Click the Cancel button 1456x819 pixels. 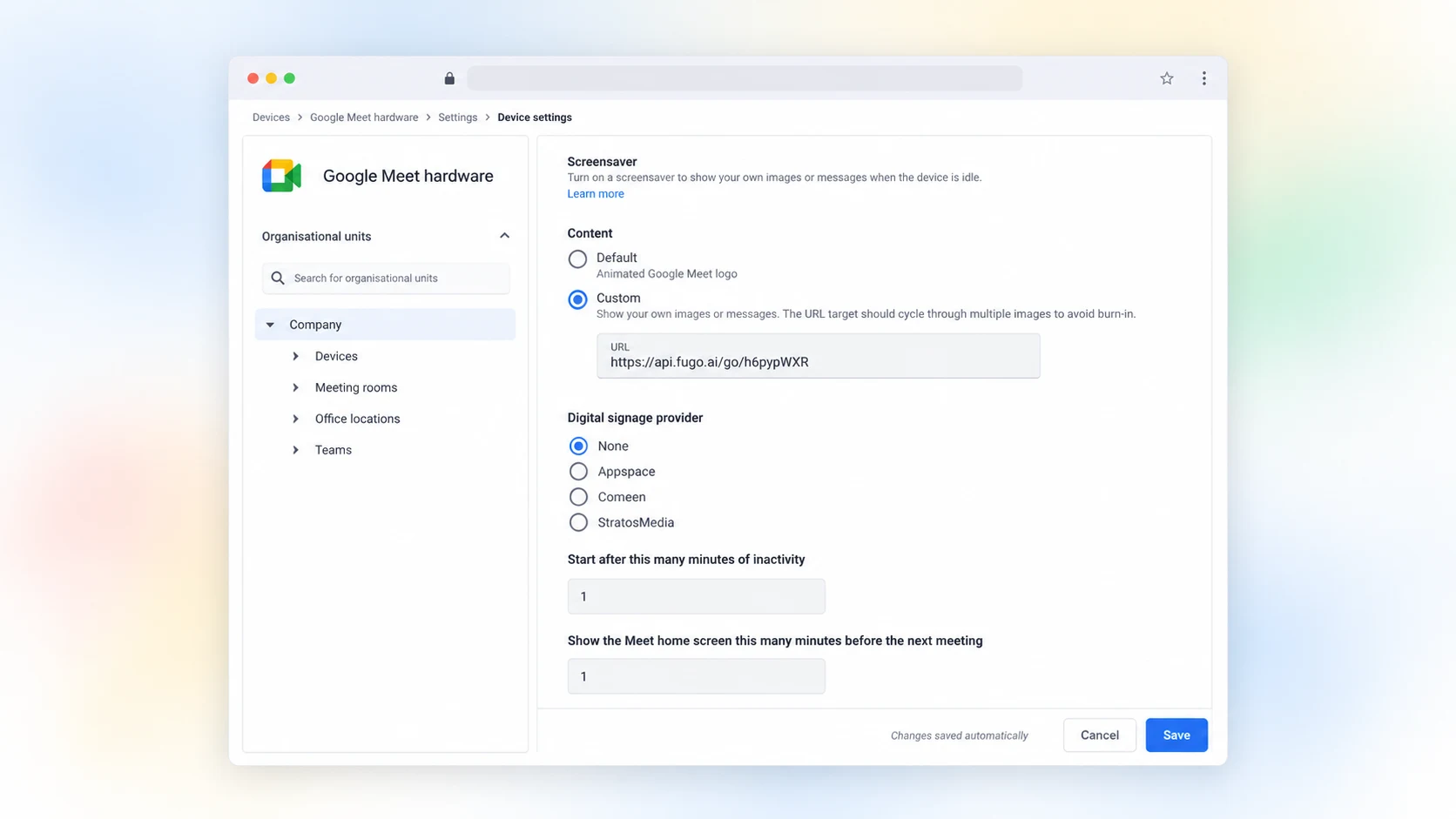tap(1100, 735)
